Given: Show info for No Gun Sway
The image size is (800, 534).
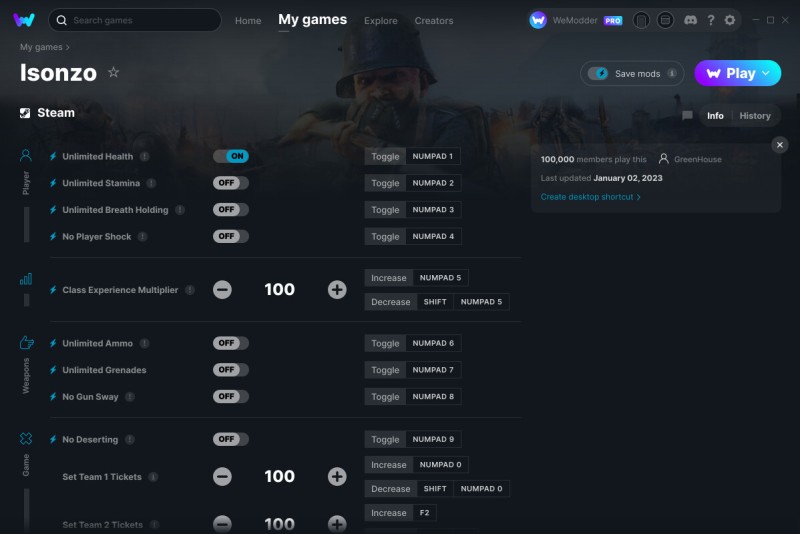Looking at the screenshot, I should click(130, 396).
